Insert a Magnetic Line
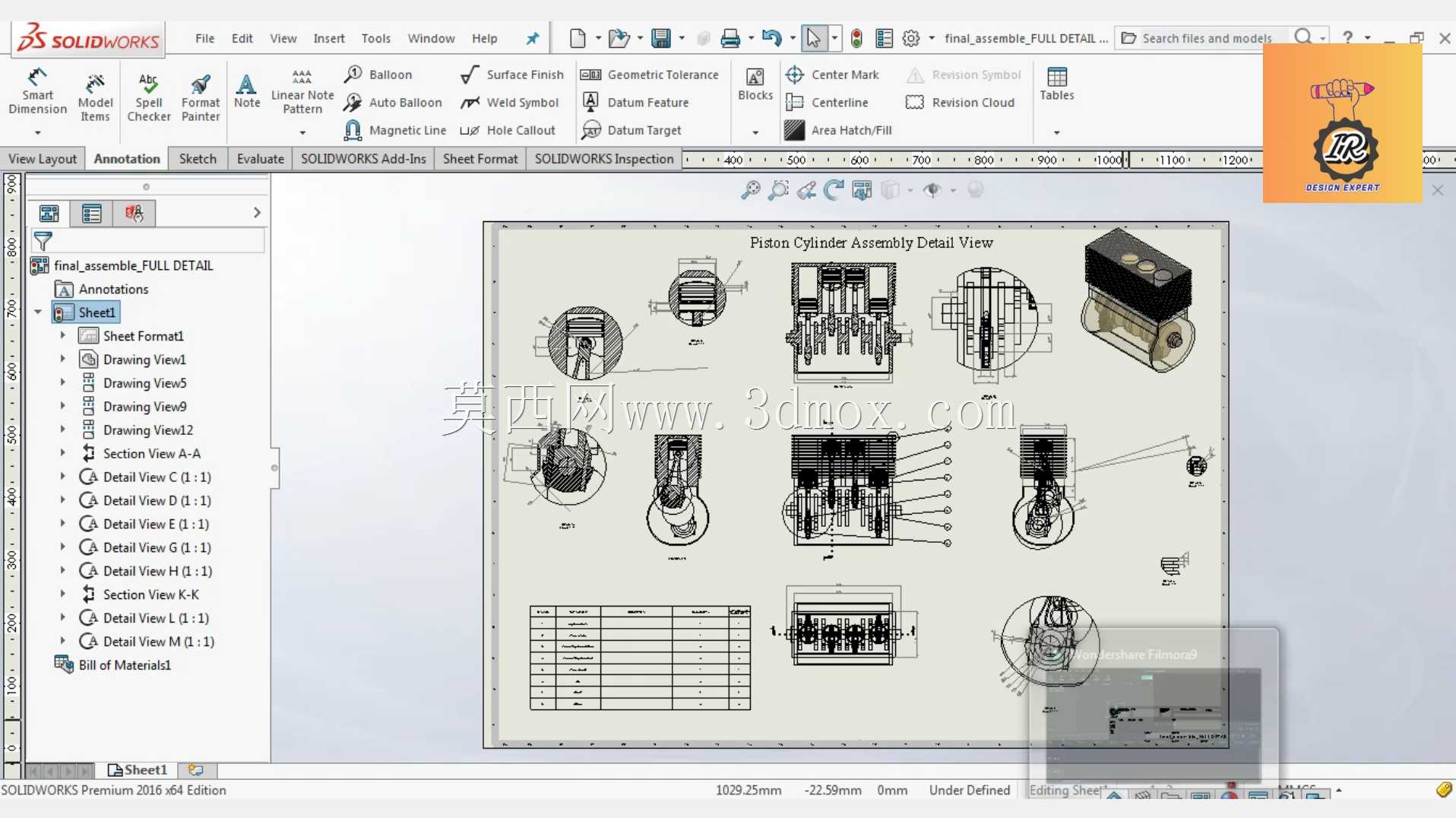 tap(395, 131)
